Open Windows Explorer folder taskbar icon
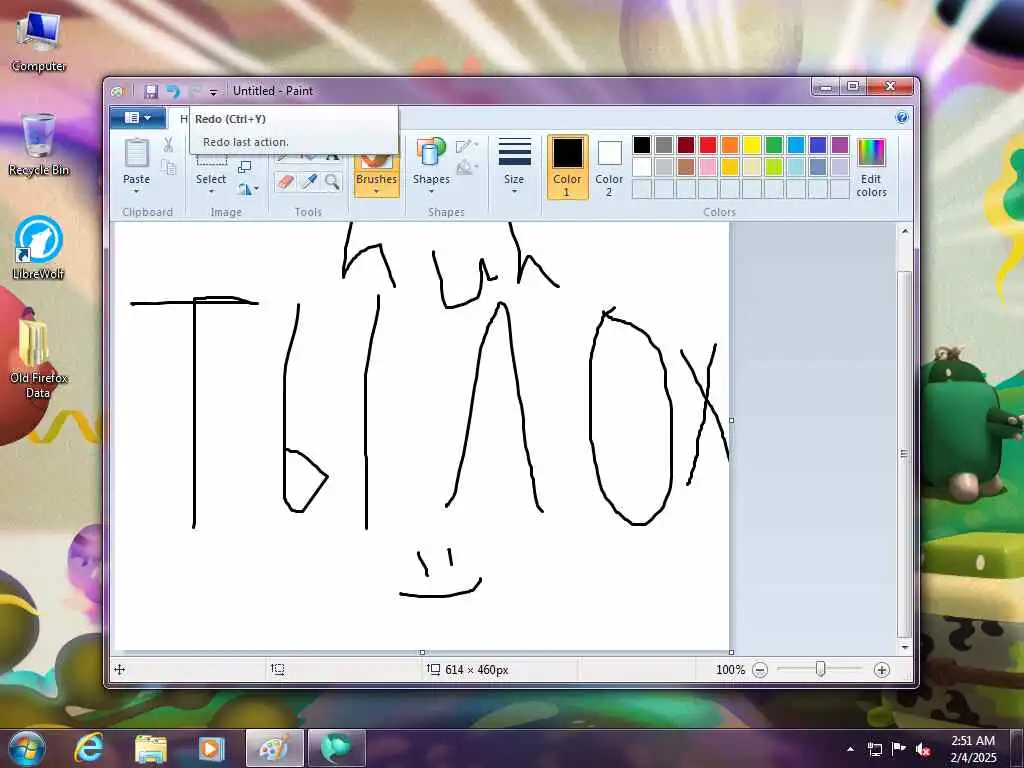Image resolution: width=1024 pixels, height=768 pixels. (x=151, y=749)
